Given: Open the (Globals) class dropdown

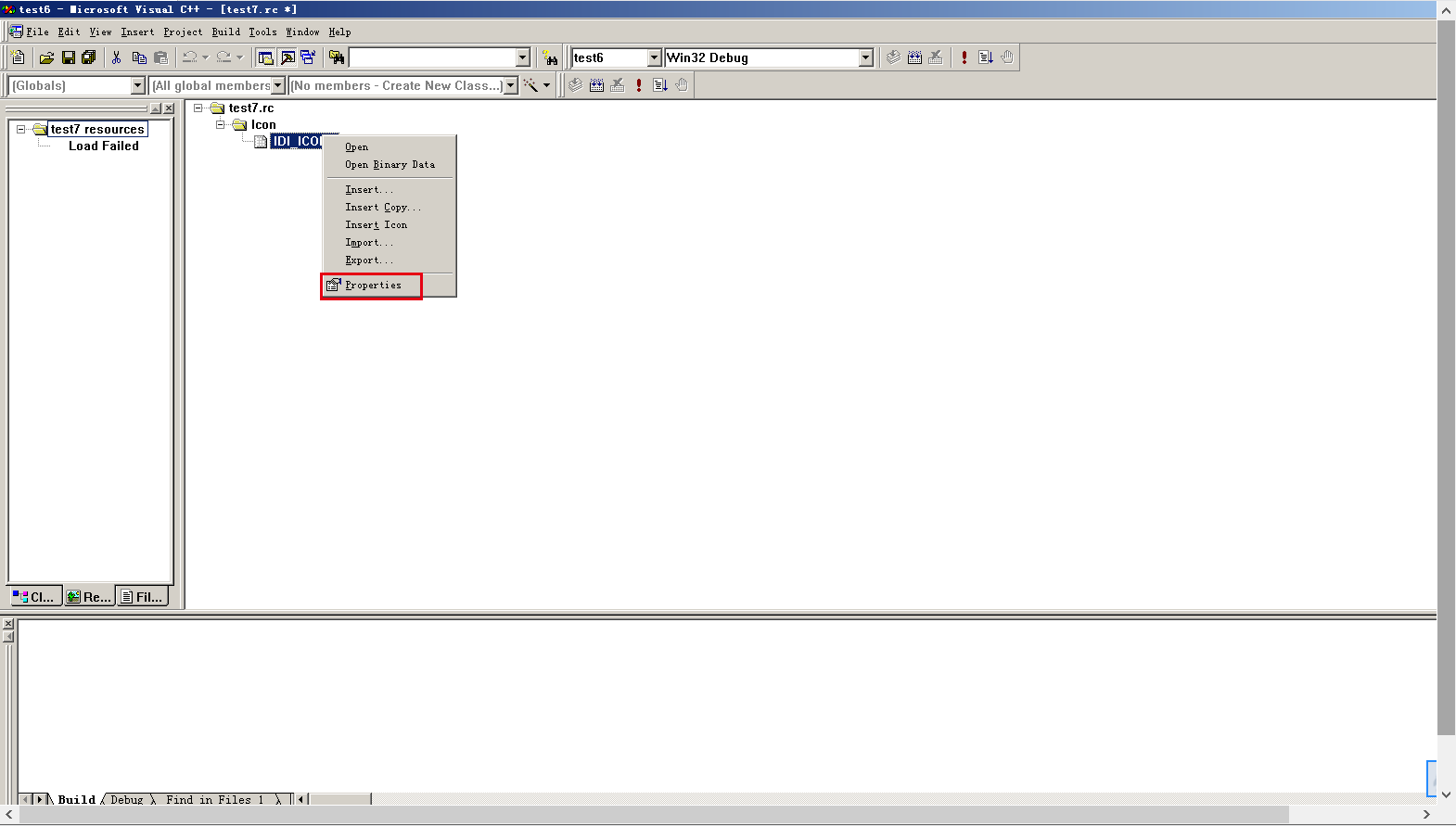Looking at the screenshot, I should [138, 85].
